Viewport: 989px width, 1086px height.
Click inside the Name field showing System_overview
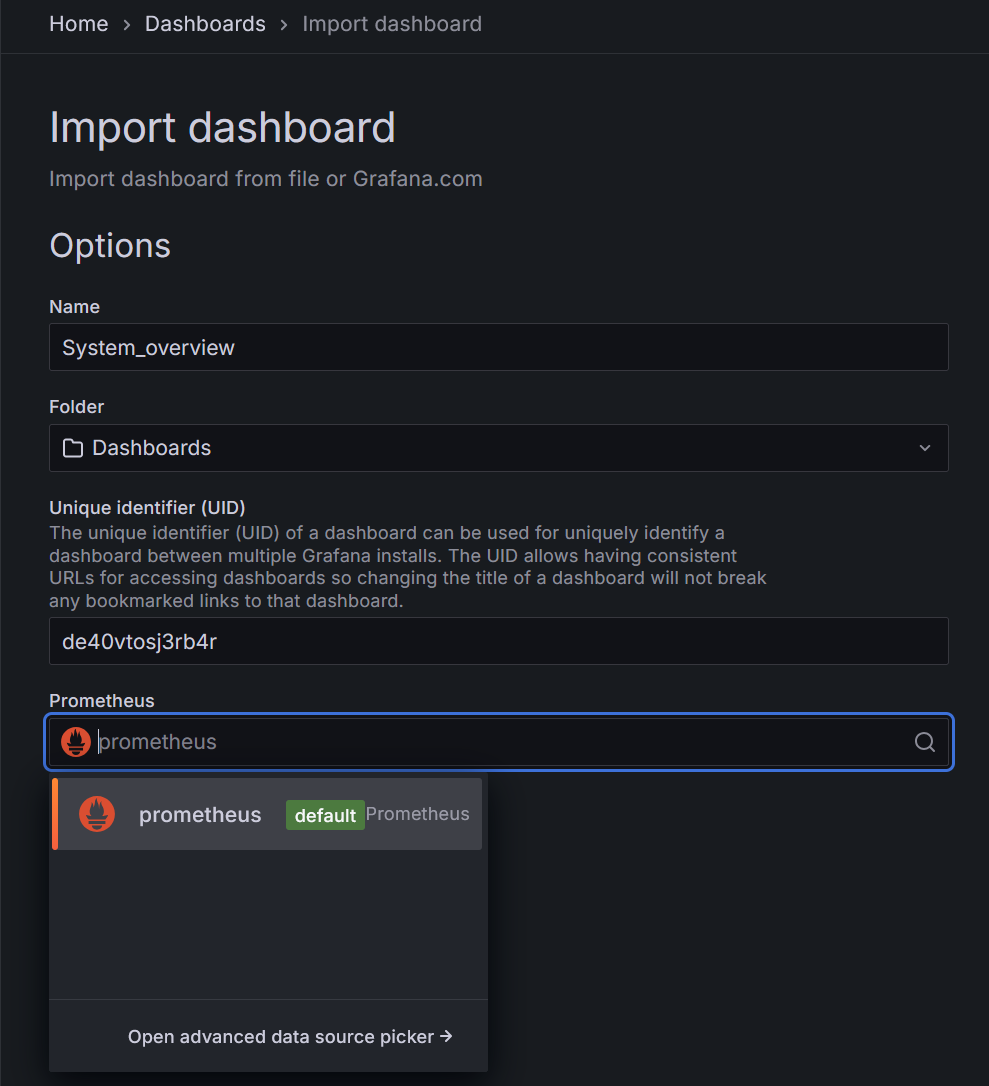(x=400, y=347)
